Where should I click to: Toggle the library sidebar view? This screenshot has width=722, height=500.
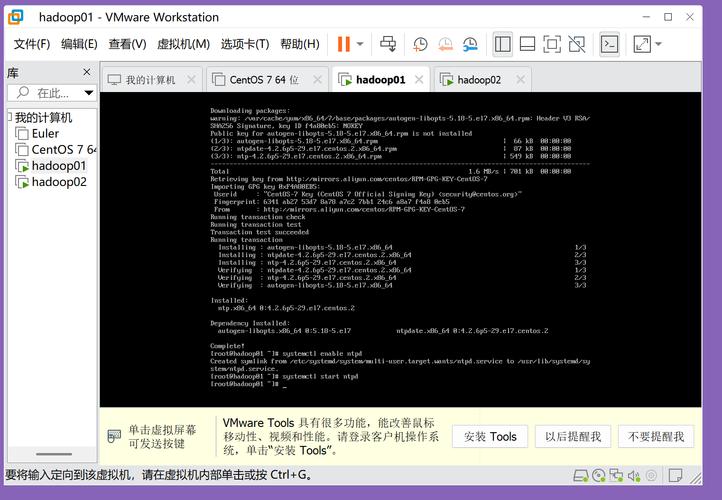[502, 44]
